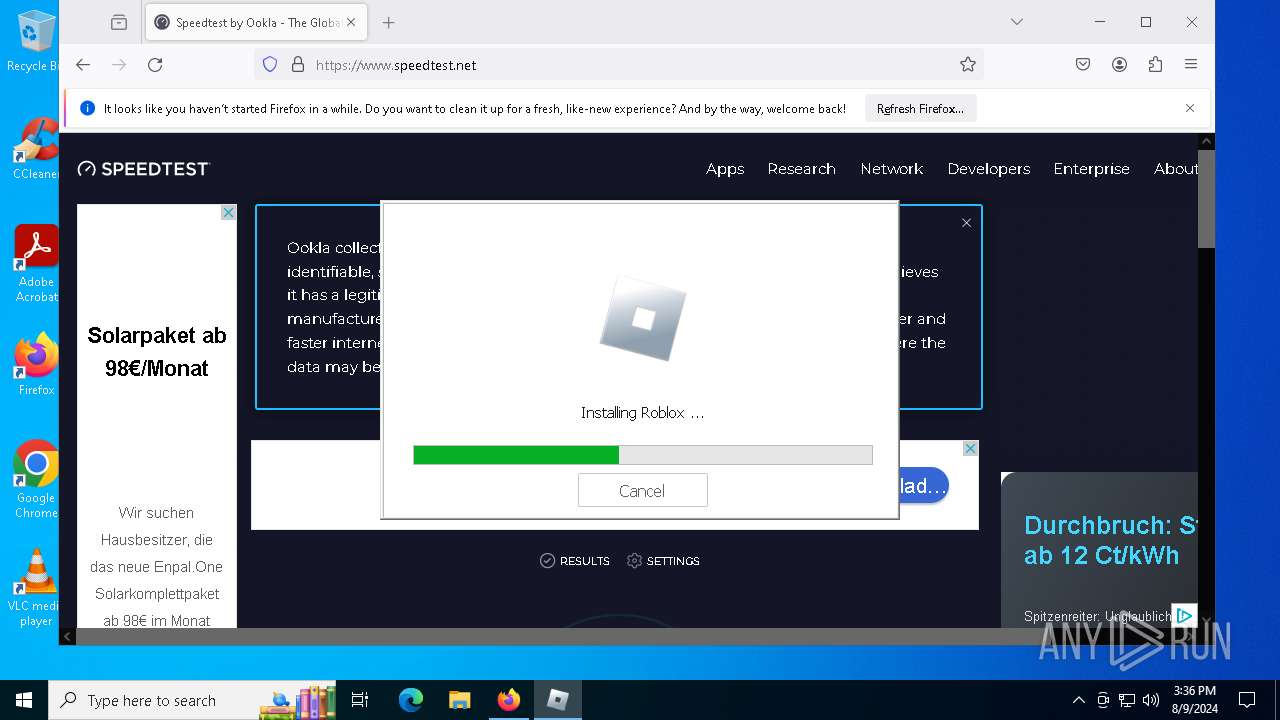Open VLC media player desktop shortcut
This screenshot has height=720, width=1280.
pos(36,587)
